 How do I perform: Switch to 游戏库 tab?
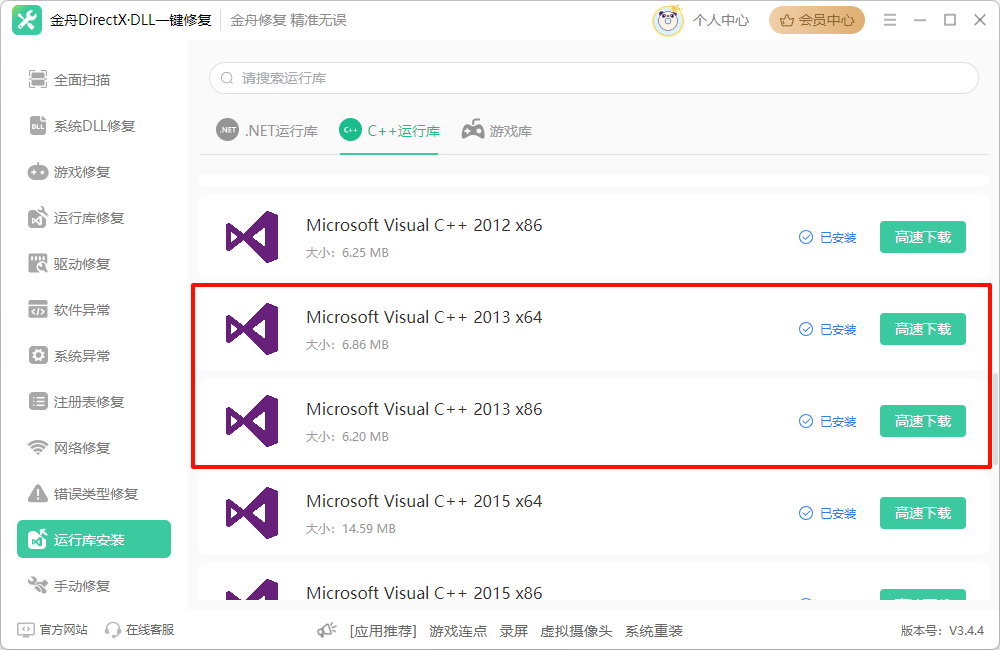pyautogui.click(x=497, y=131)
